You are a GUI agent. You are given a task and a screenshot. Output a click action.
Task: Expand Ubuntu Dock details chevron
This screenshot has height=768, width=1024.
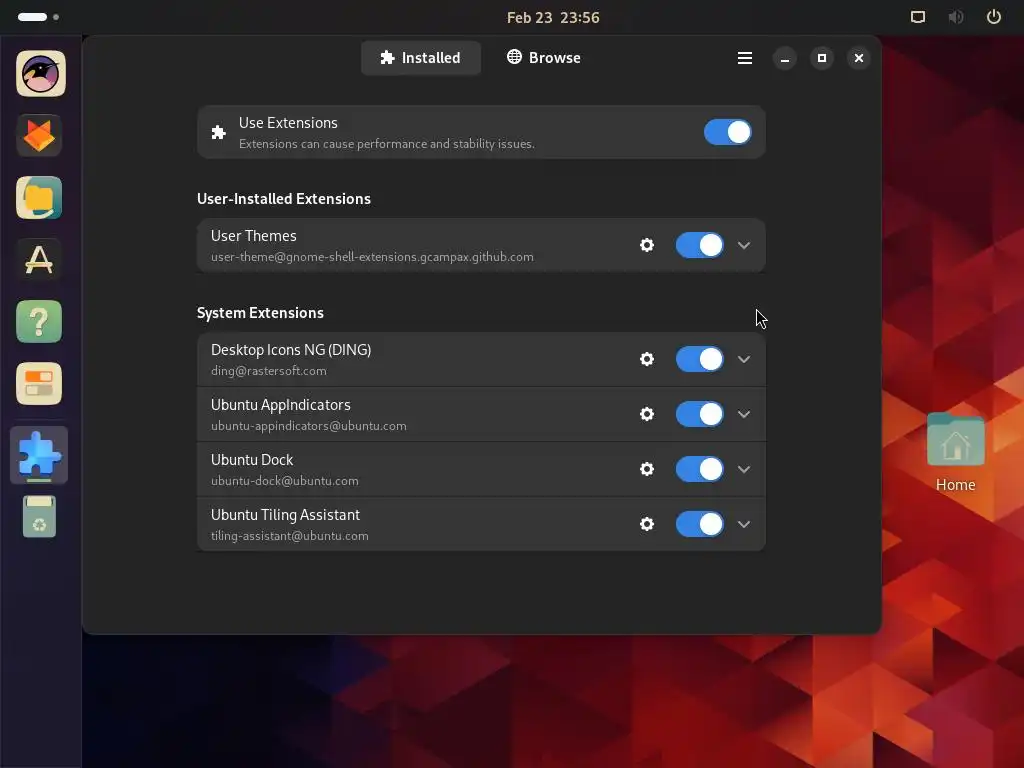(744, 469)
